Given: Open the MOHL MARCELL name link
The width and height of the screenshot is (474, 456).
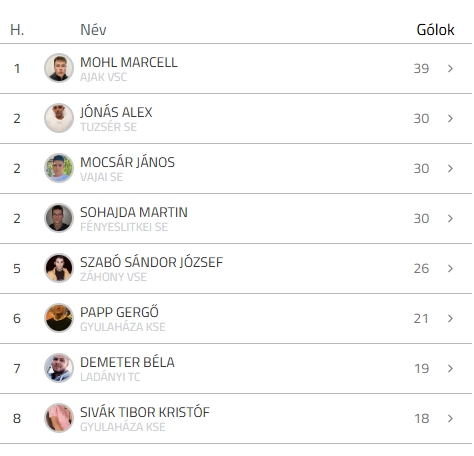Looking at the screenshot, I should (129, 62).
